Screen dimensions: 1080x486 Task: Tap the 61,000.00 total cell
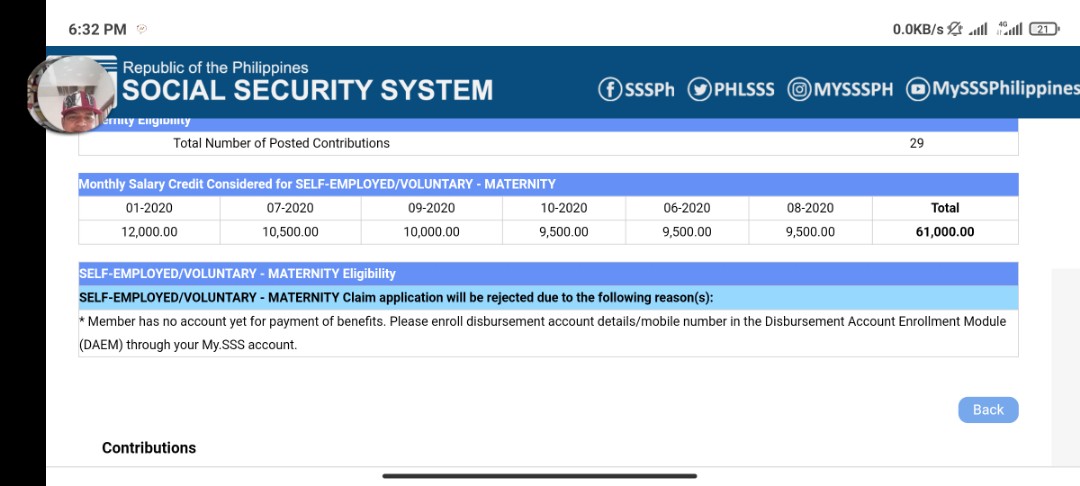pyautogui.click(x=945, y=232)
